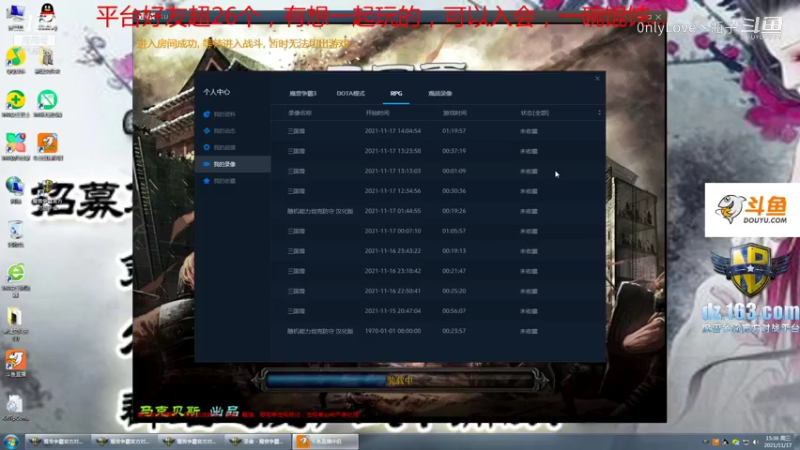Select 我的录像 camera item in sidebar
Screen dimensions: 800x450
[233, 164]
